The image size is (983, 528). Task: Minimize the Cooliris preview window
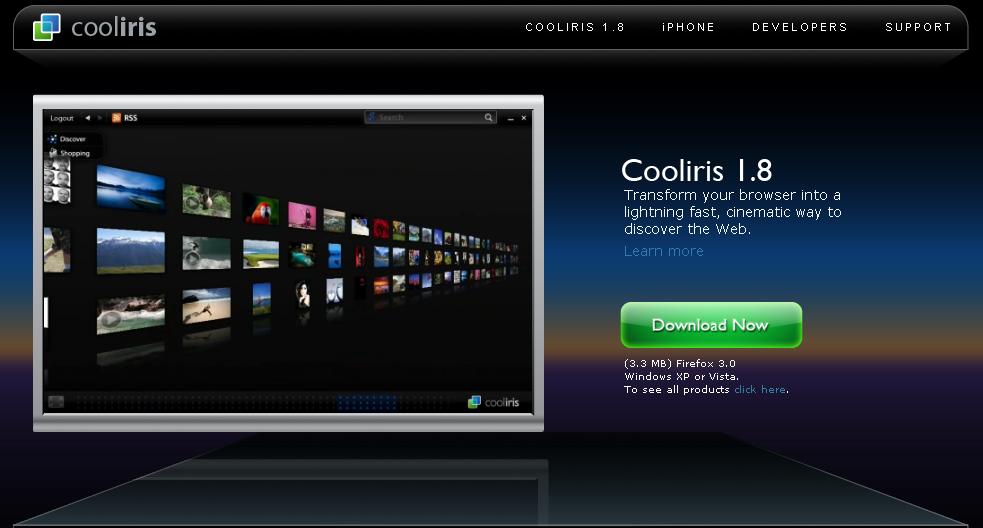[510, 118]
